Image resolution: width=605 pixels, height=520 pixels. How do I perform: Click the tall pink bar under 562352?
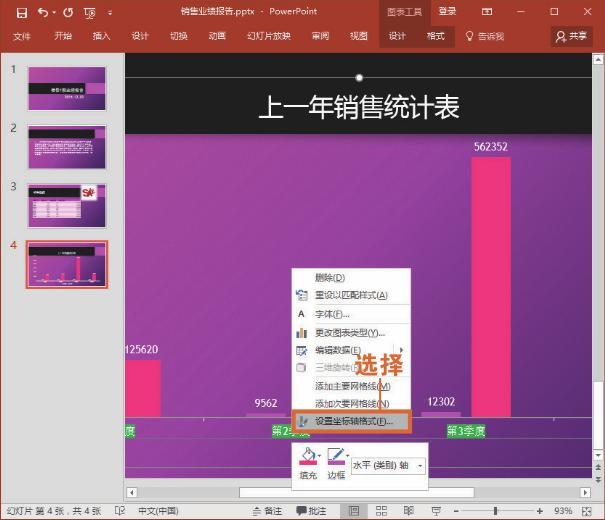(491, 287)
